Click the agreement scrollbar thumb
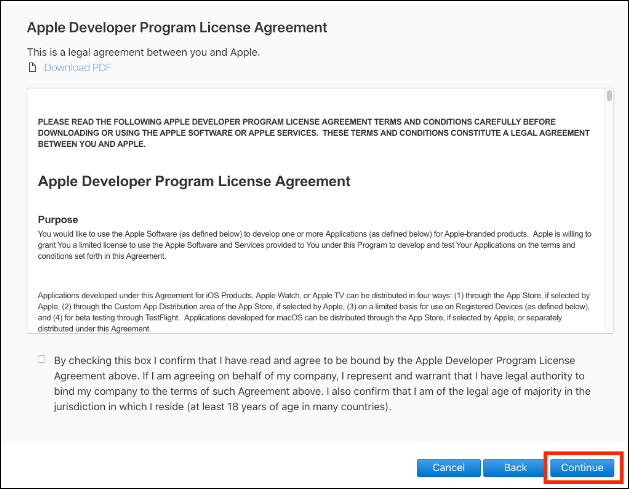The width and height of the screenshot is (629, 489). tap(609, 97)
